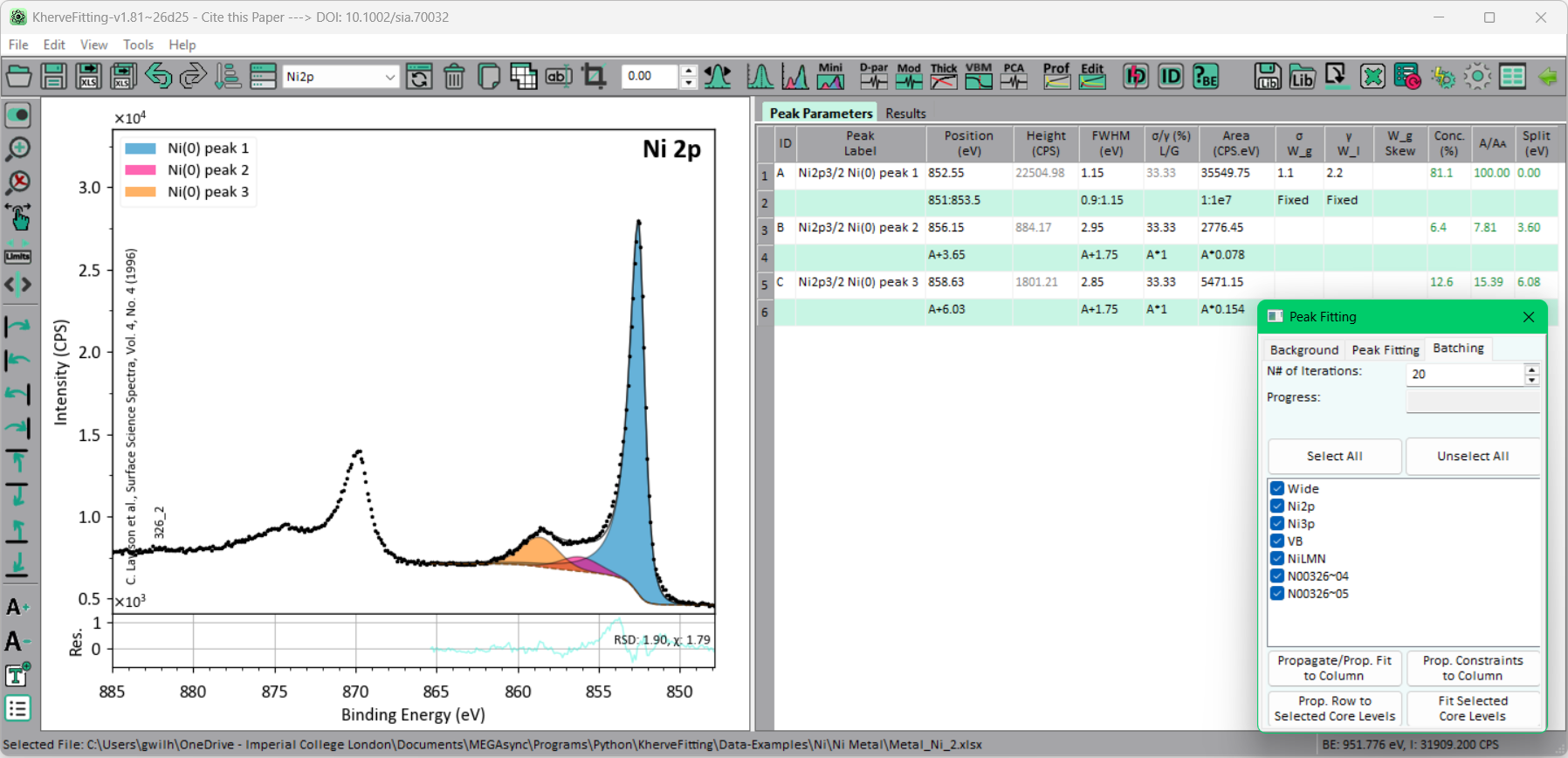Click the Save to Lib icon
The height and width of the screenshot is (758, 1568).
point(1268,77)
